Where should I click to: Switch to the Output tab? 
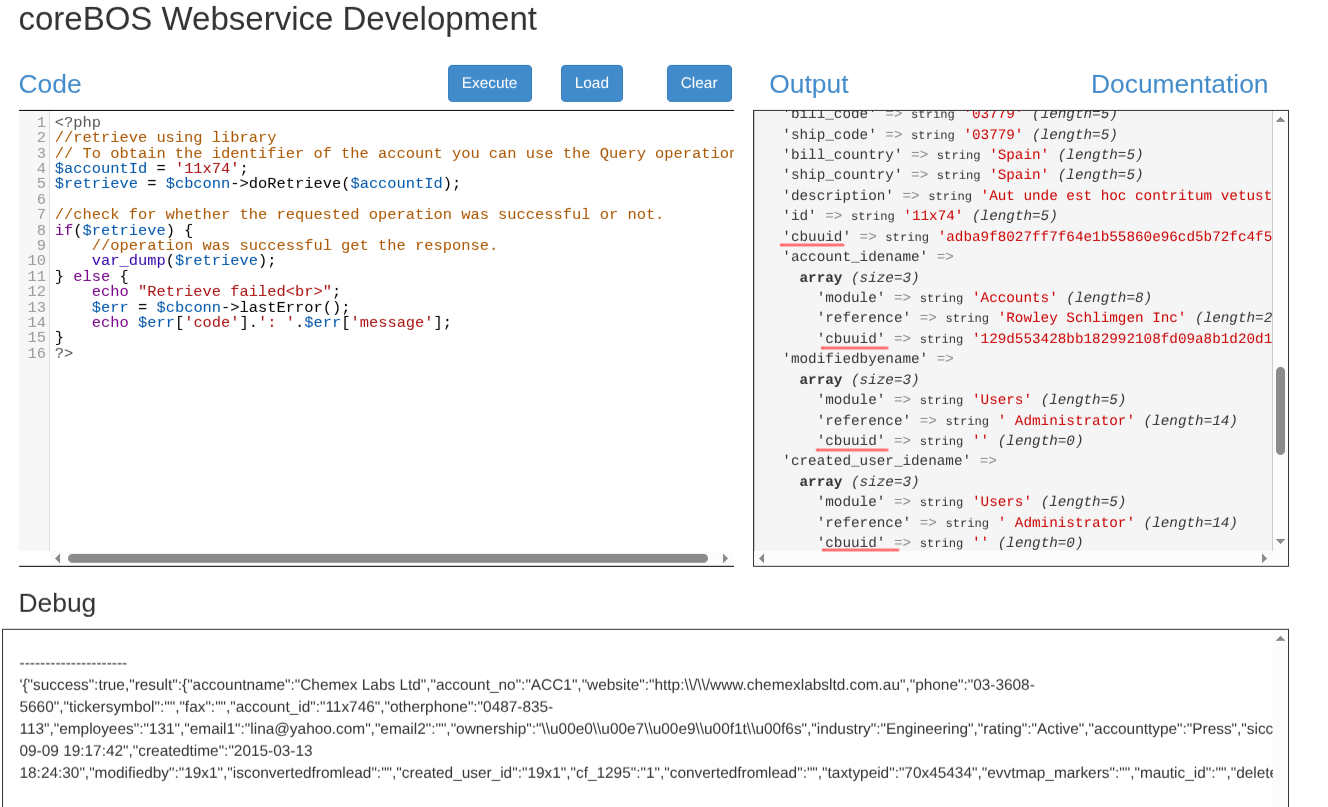pyautogui.click(x=808, y=84)
